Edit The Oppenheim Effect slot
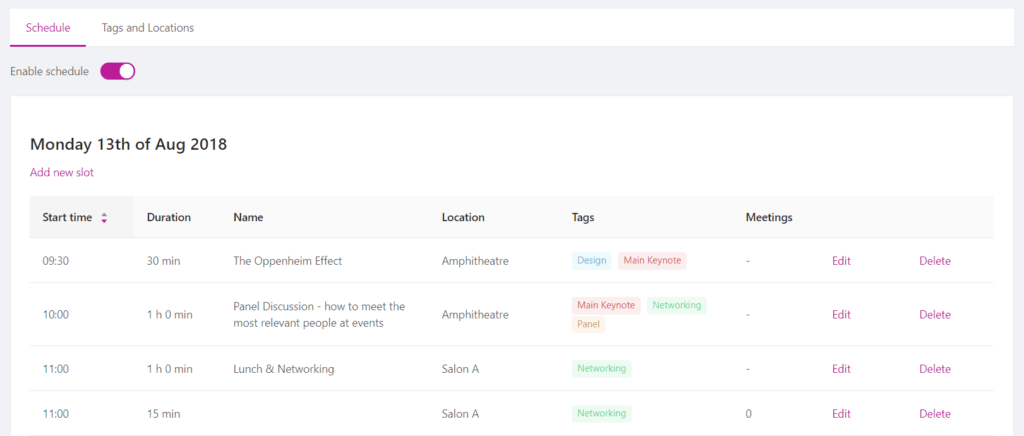This screenshot has width=1024, height=436. 841,260
